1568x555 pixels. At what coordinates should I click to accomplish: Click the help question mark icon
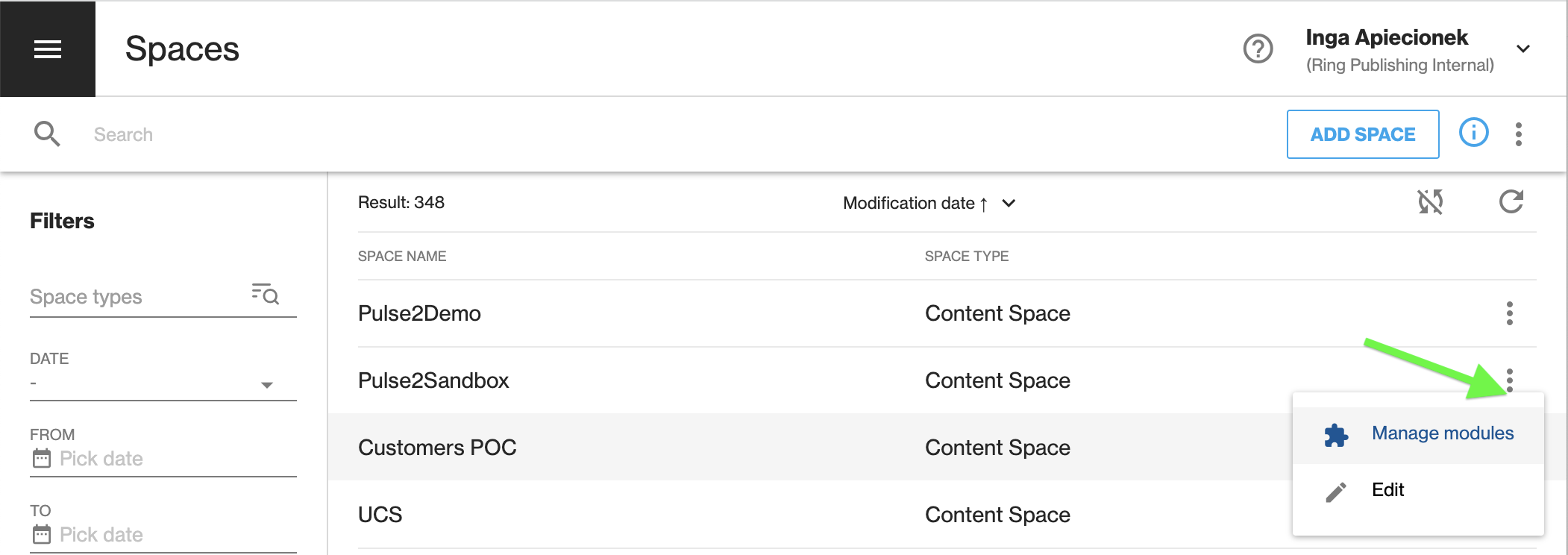pos(1258,49)
